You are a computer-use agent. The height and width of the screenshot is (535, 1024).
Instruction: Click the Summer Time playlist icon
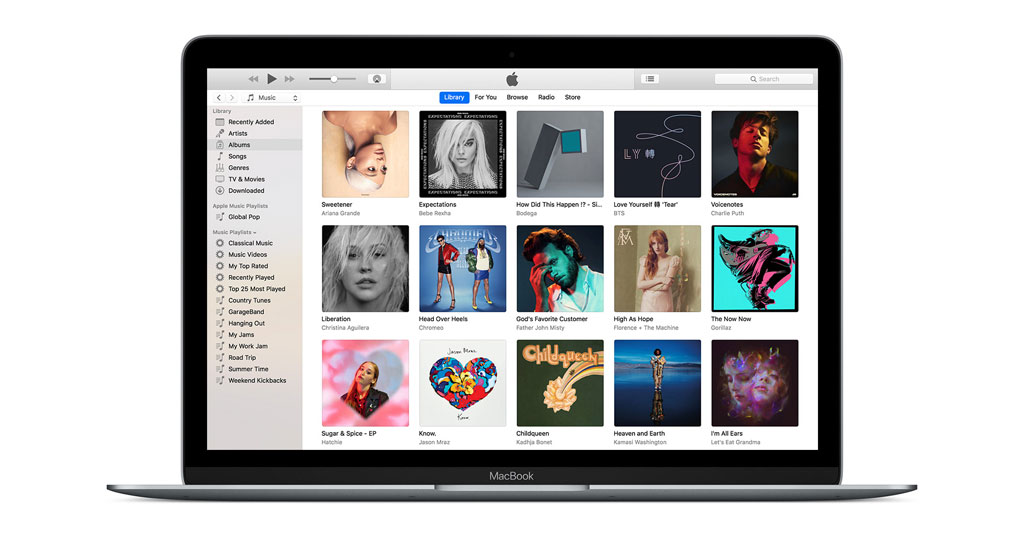(220, 369)
